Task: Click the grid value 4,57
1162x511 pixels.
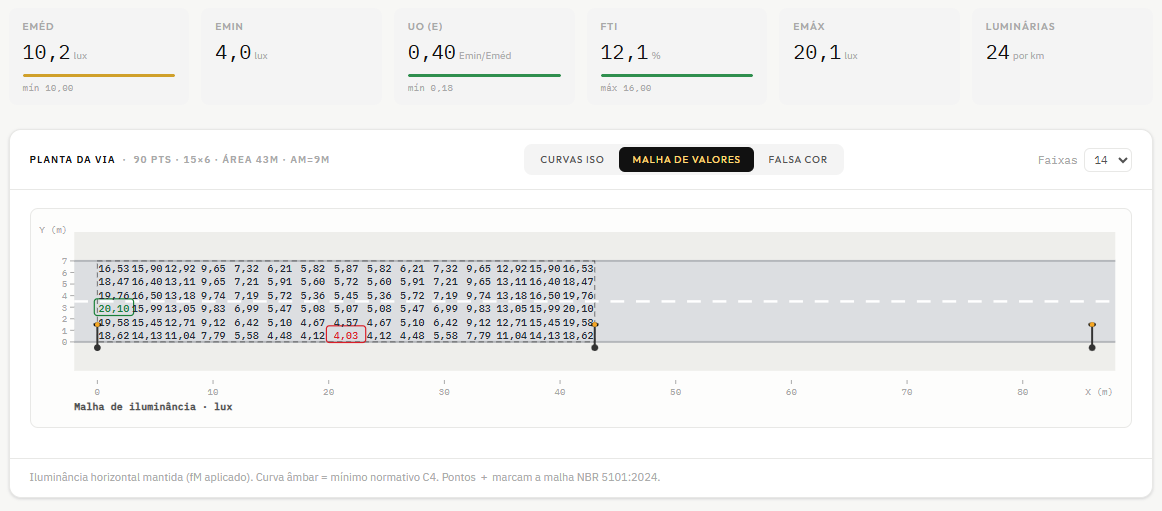Action: (x=346, y=322)
